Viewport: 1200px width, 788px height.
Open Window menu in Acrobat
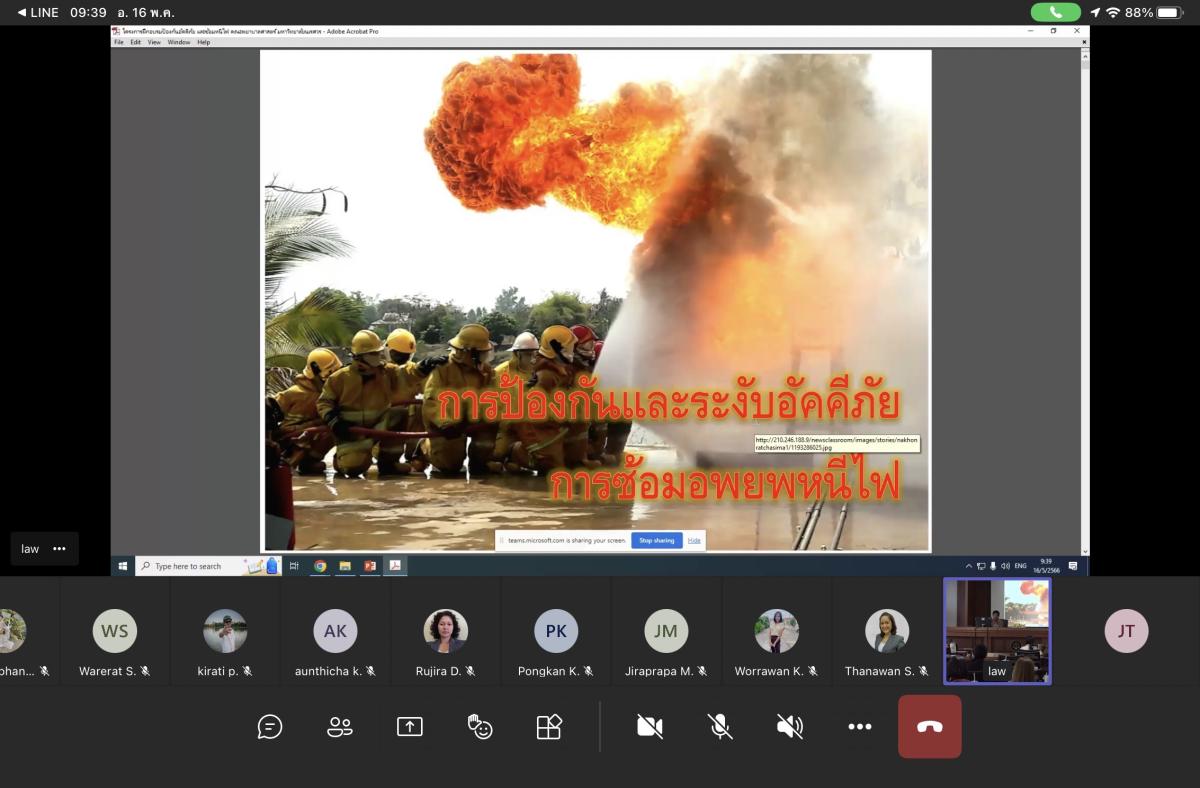(x=179, y=42)
